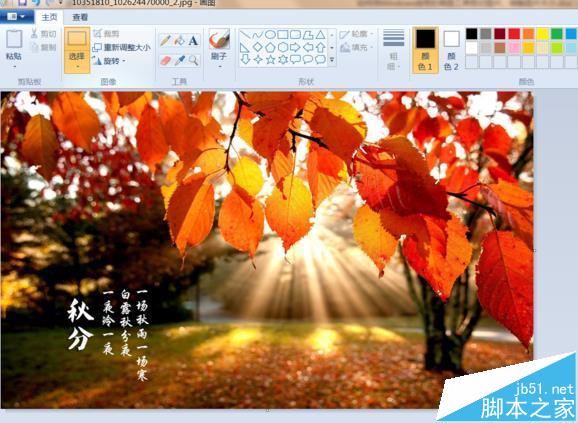Image resolution: width=578 pixels, height=423 pixels.
Task: Open the Size (粗细) line thickness dropdown
Action: point(393,50)
